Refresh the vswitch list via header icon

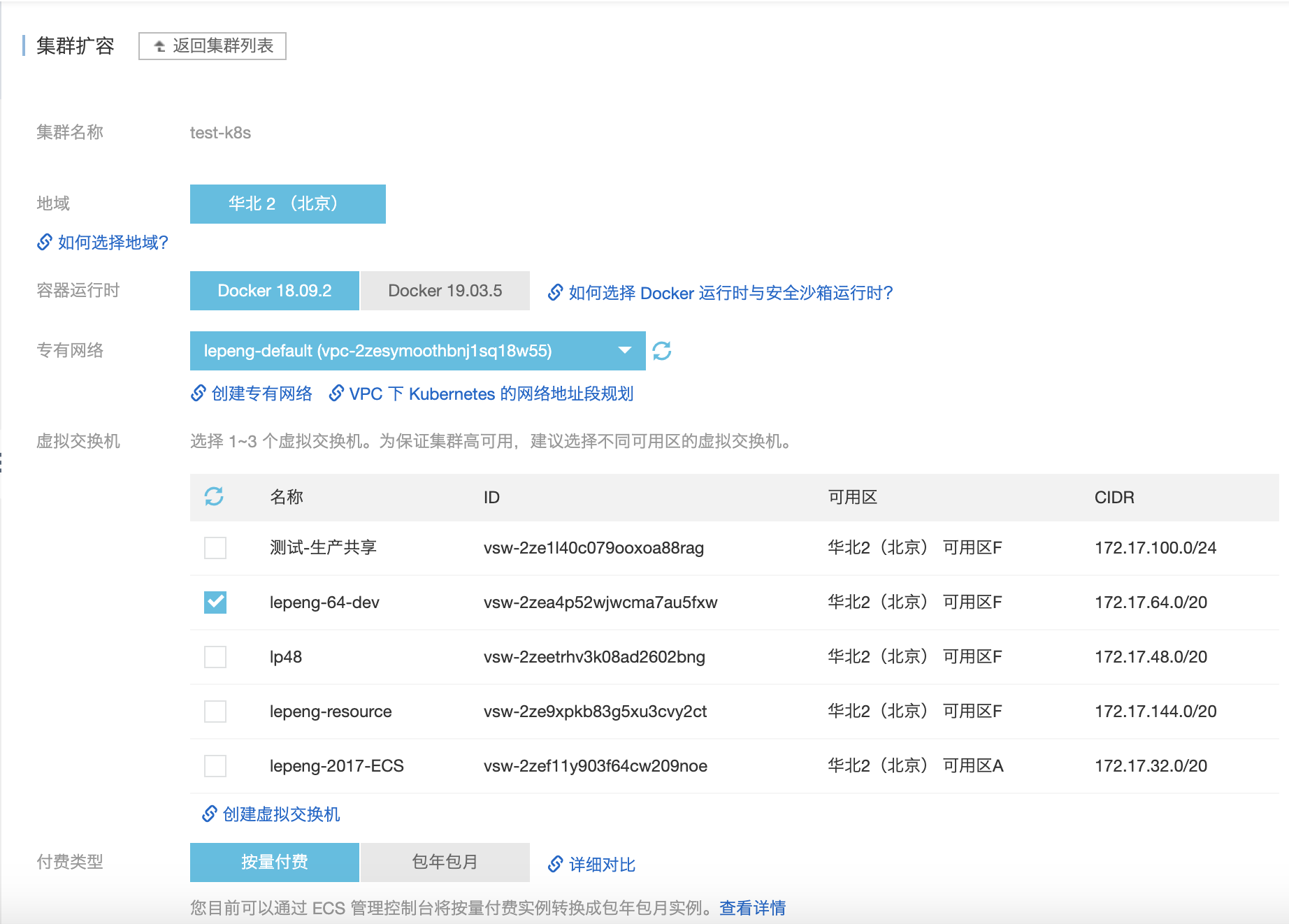[214, 496]
